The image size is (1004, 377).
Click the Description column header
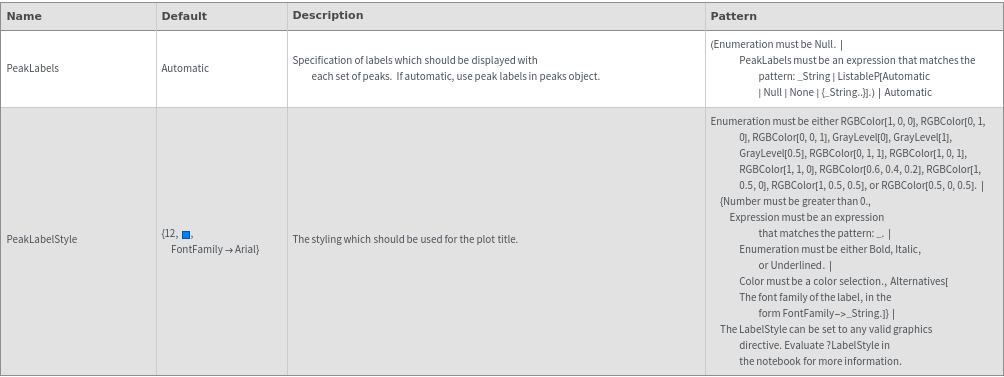(x=328, y=15)
